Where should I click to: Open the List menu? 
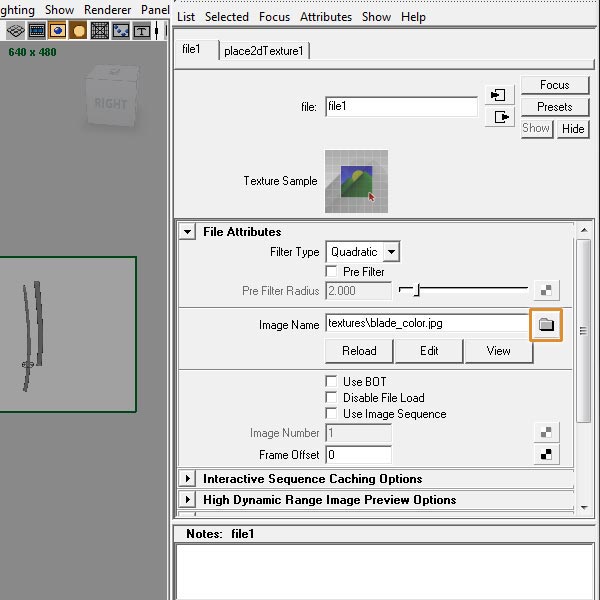(x=186, y=17)
